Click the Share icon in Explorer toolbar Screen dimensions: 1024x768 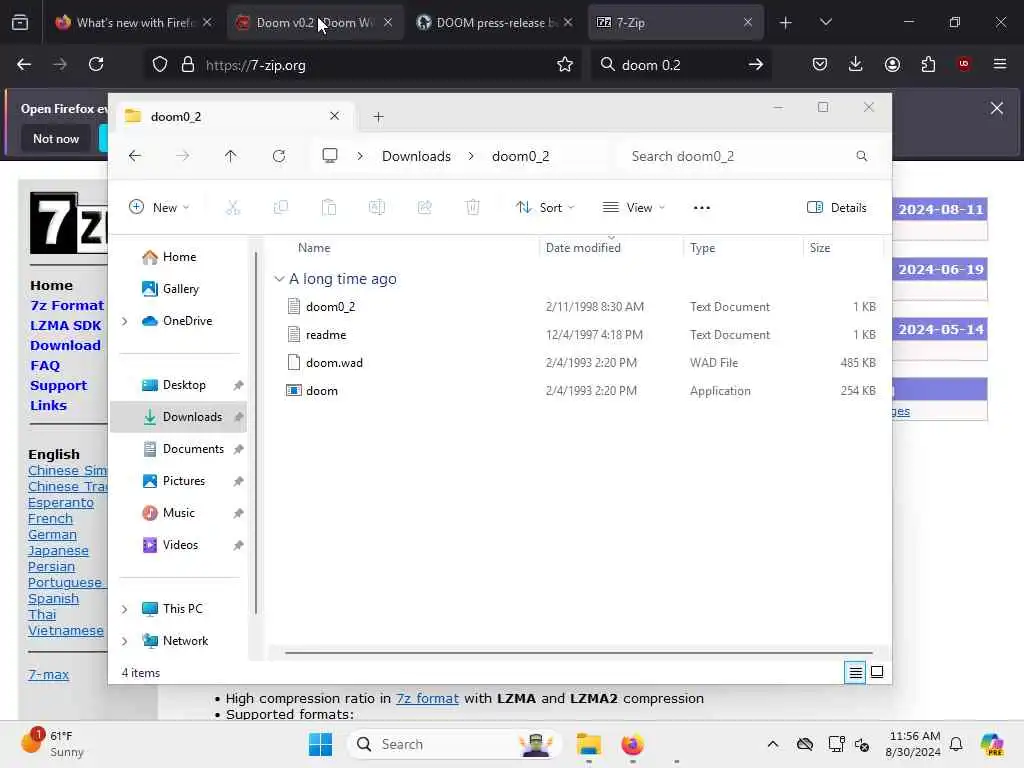click(x=424, y=208)
